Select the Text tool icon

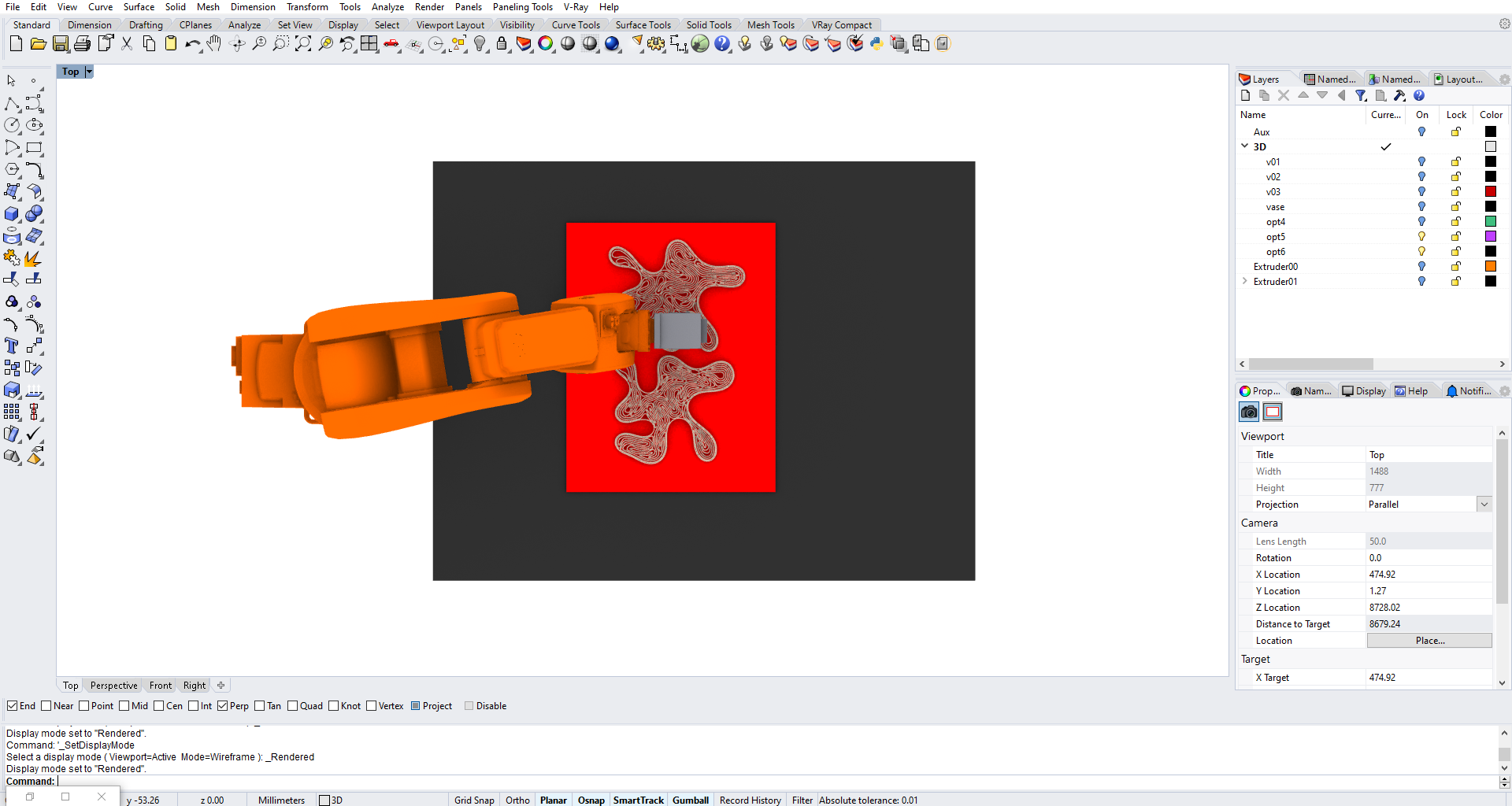12,346
